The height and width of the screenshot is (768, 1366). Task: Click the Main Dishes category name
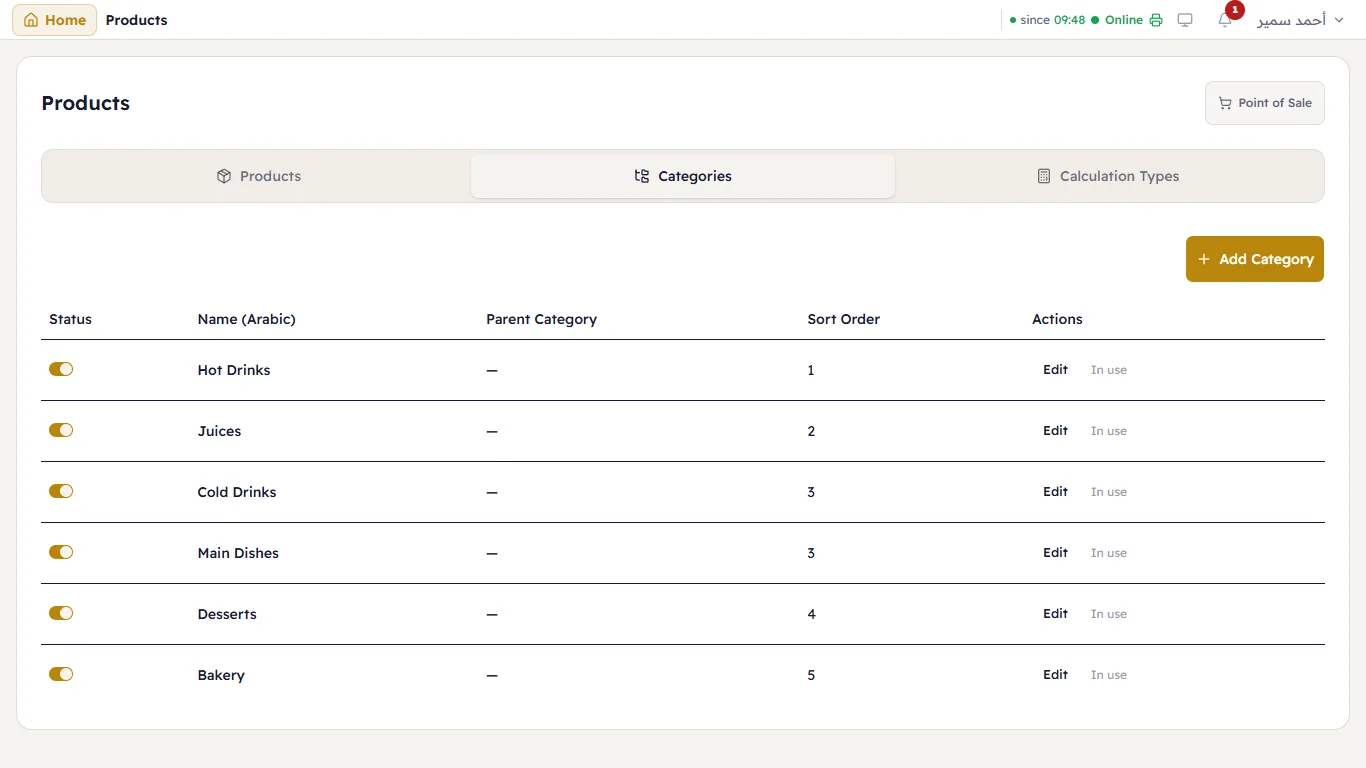tap(238, 553)
